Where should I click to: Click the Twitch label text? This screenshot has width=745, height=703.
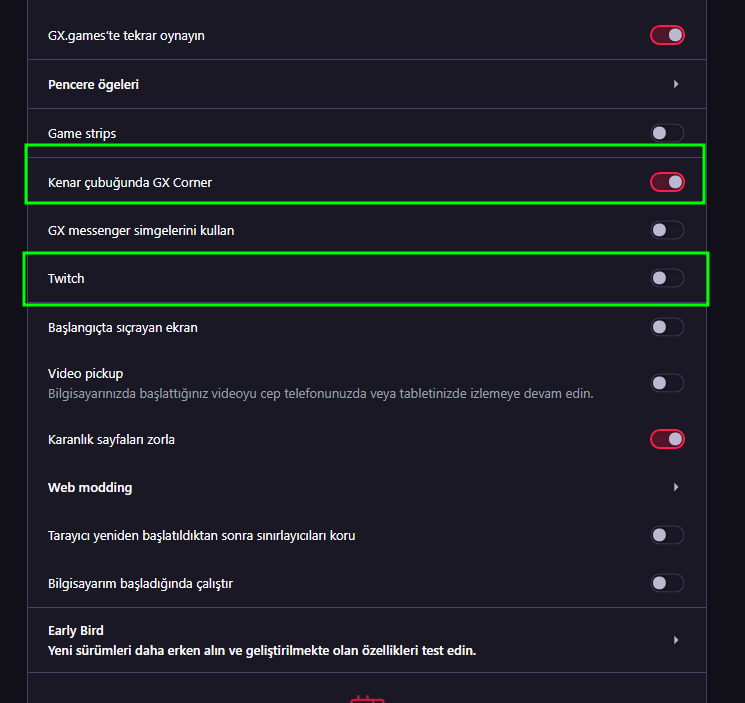click(x=66, y=278)
